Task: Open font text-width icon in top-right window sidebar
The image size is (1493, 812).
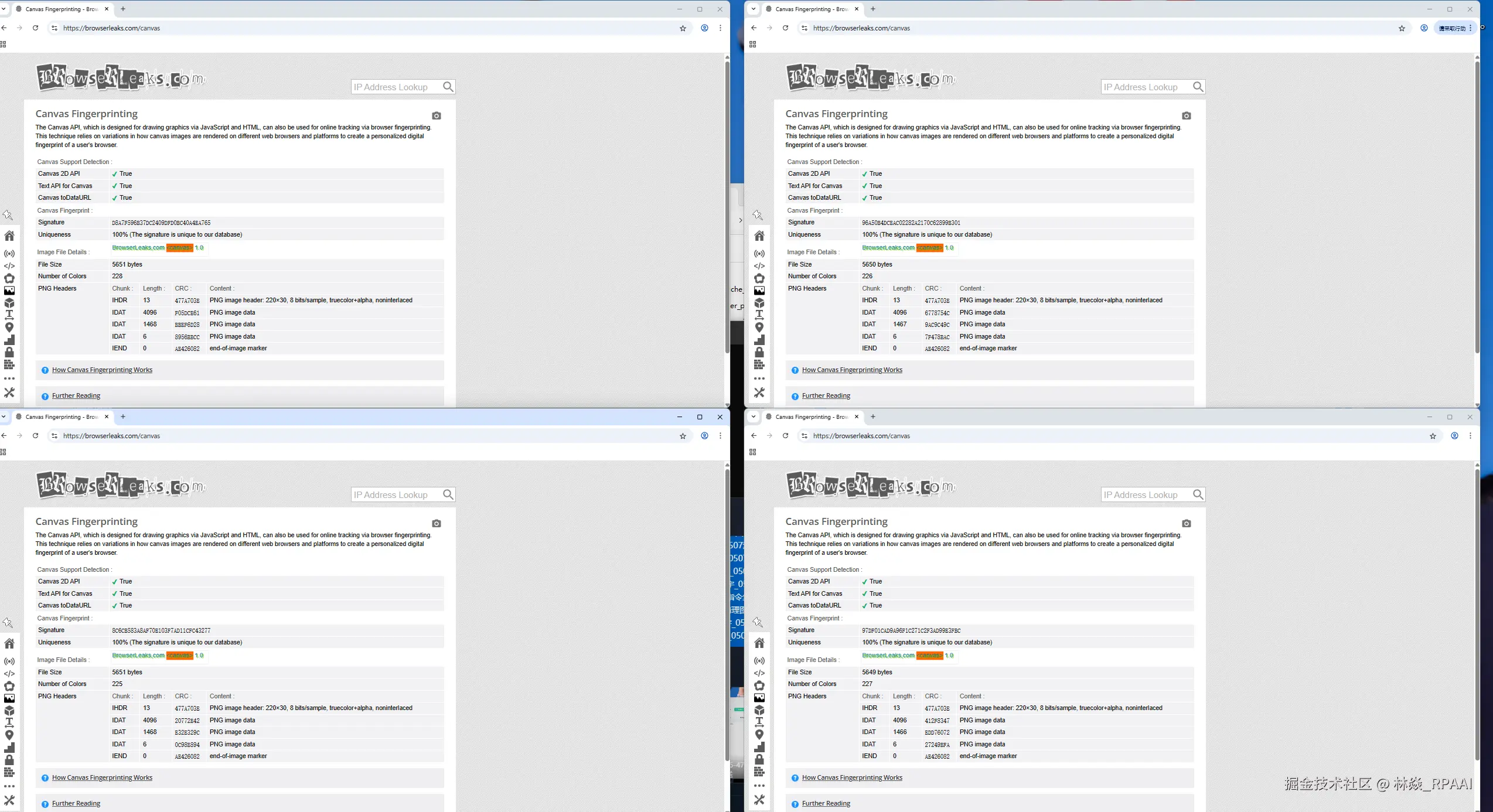Action: pos(759,315)
